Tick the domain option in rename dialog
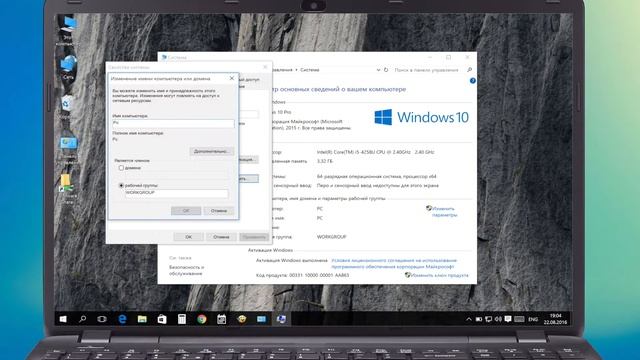 [x=121, y=168]
